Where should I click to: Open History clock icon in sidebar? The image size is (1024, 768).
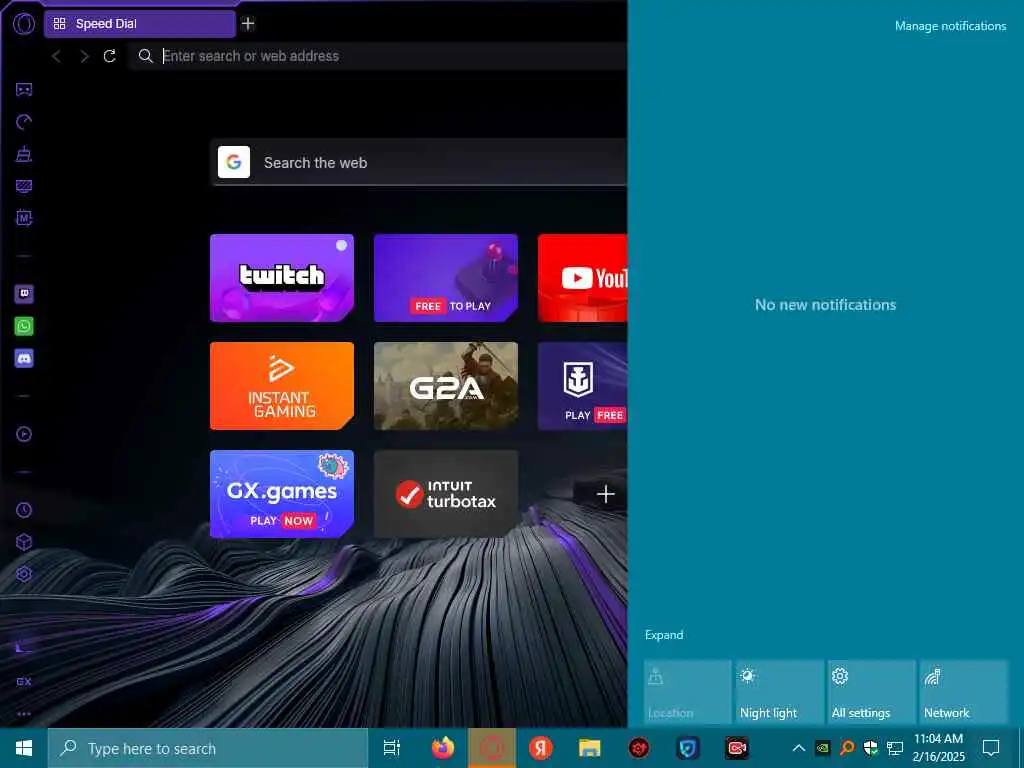(x=24, y=510)
